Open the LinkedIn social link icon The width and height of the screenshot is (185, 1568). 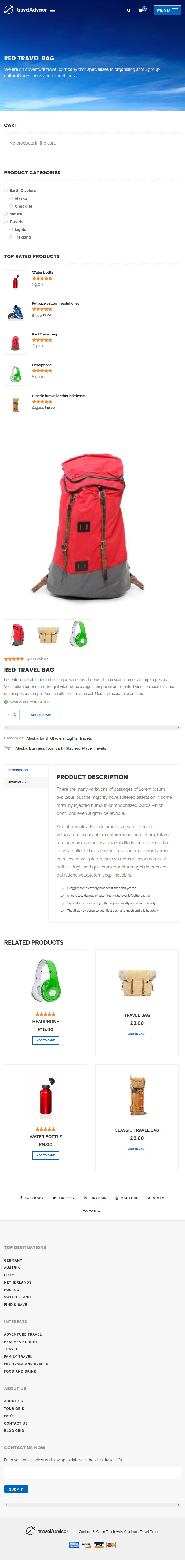pyautogui.click(x=85, y=1198)
